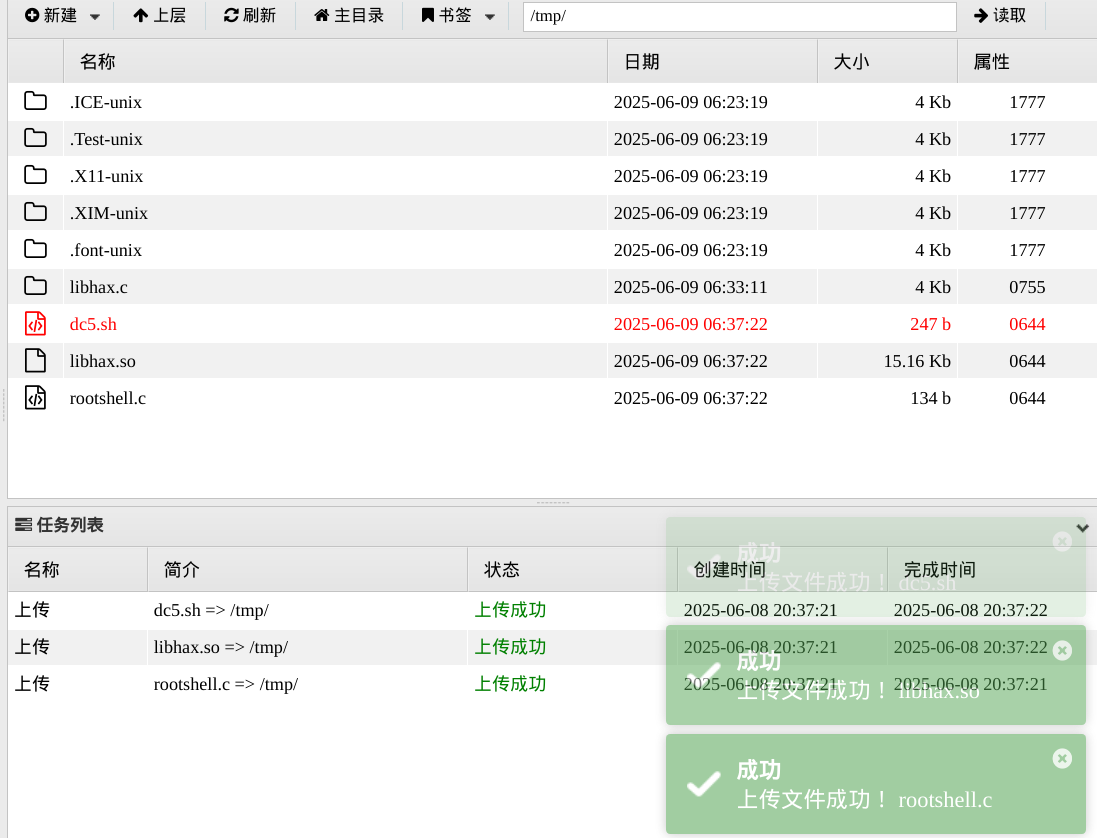Sort files by the 大小 column header
This screenshot has width=1097, height=838.
click(887, 62)
